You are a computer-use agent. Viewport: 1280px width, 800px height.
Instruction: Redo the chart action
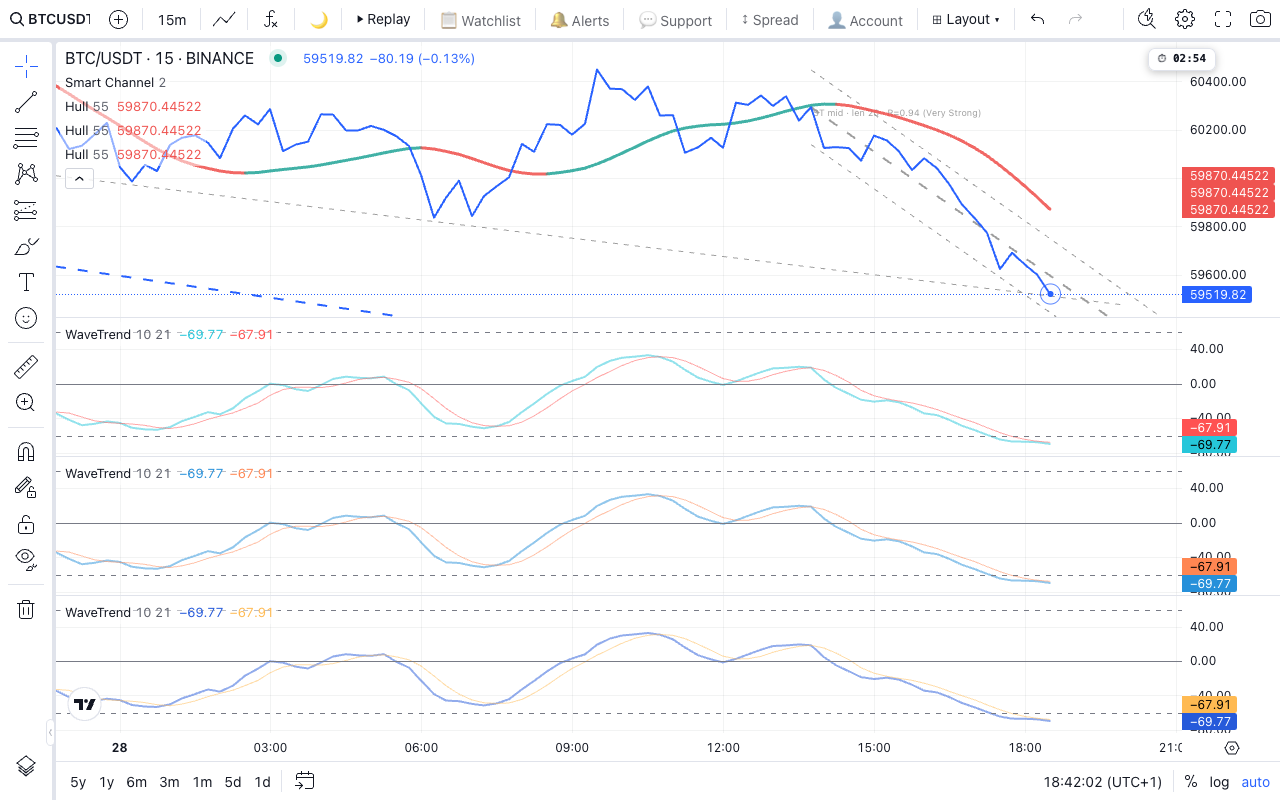click(x=1075, y=19)
